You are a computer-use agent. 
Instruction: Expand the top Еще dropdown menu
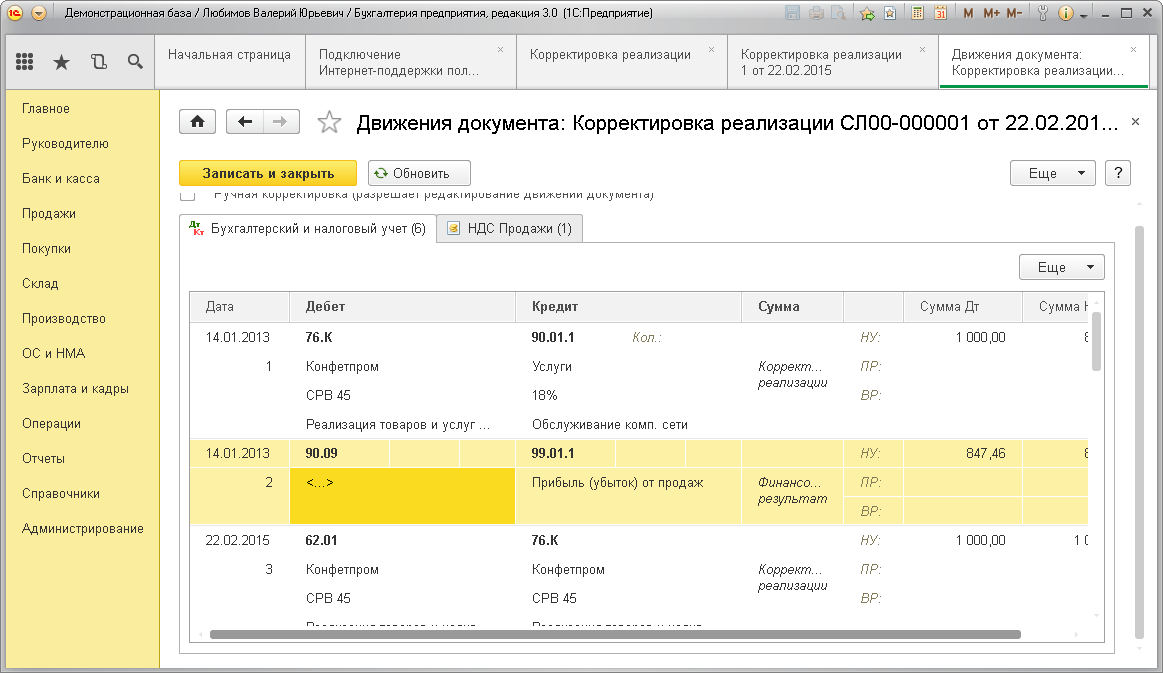pos(1052,173)
